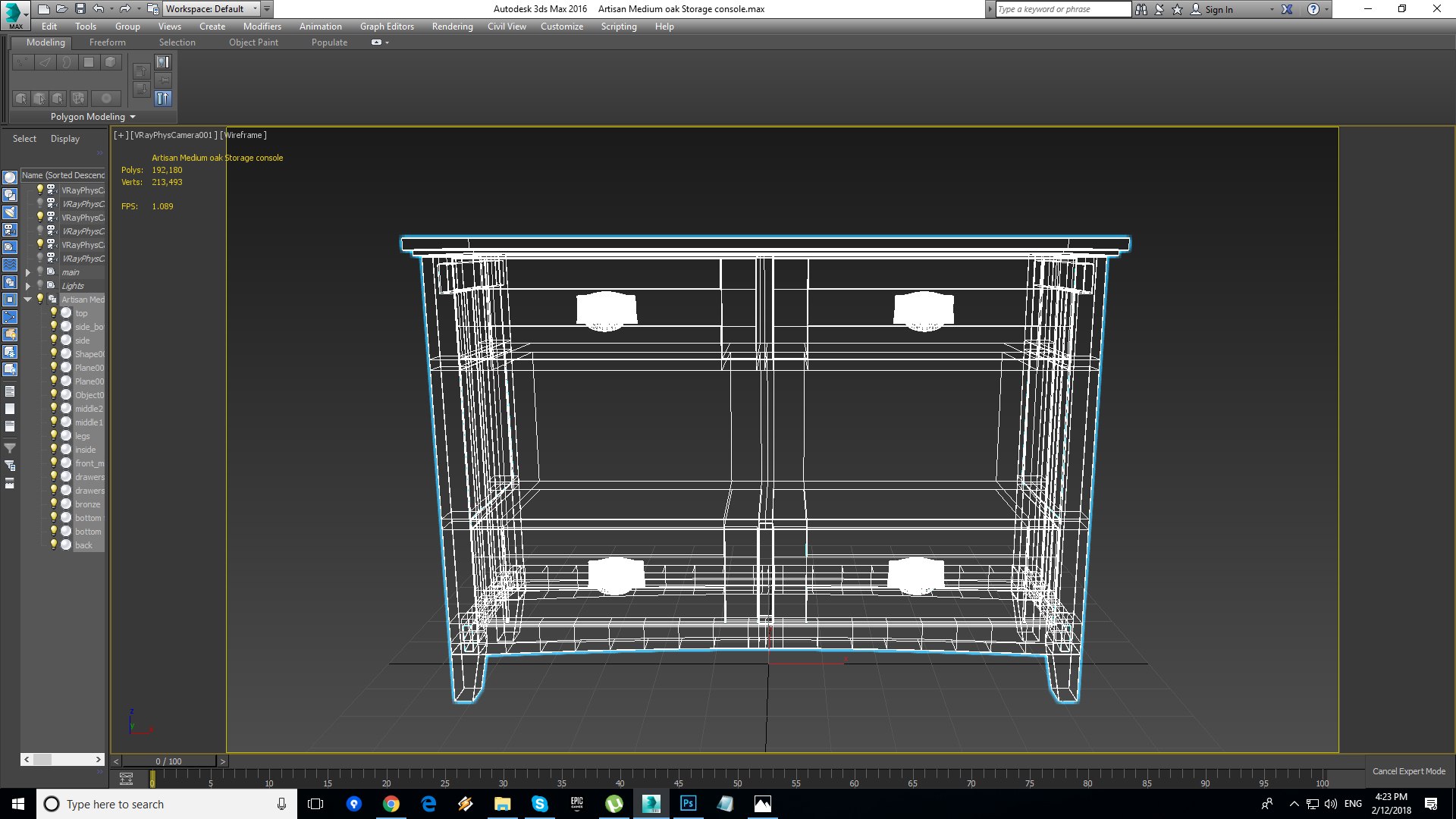Click the New Scene icon in the toolbar

click(x=44, y=9)
